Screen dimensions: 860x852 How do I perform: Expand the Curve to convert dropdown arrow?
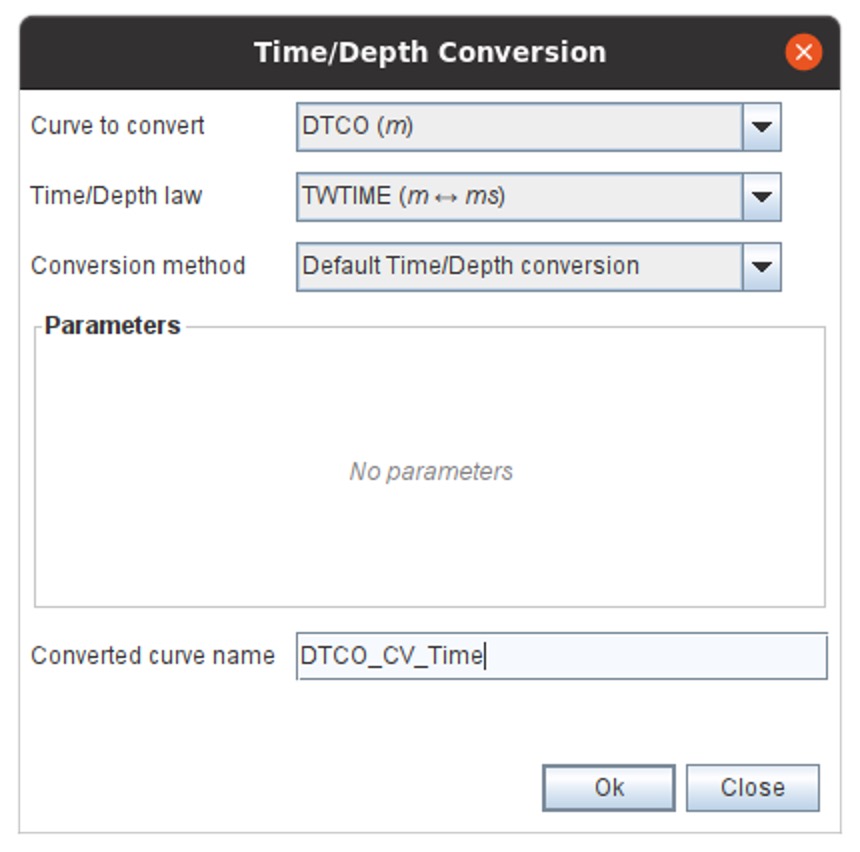coord(761,127)
